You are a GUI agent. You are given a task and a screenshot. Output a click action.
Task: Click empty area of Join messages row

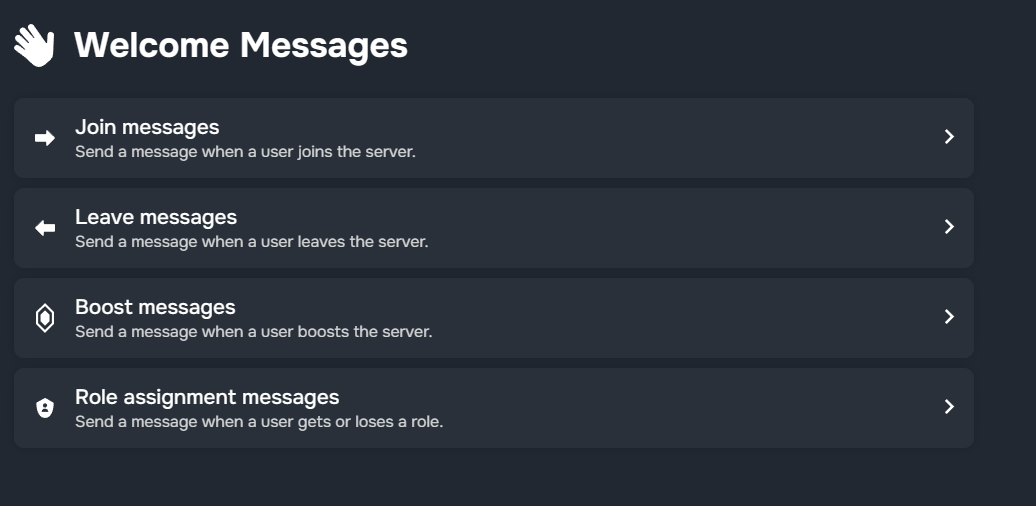click(650, 138)
